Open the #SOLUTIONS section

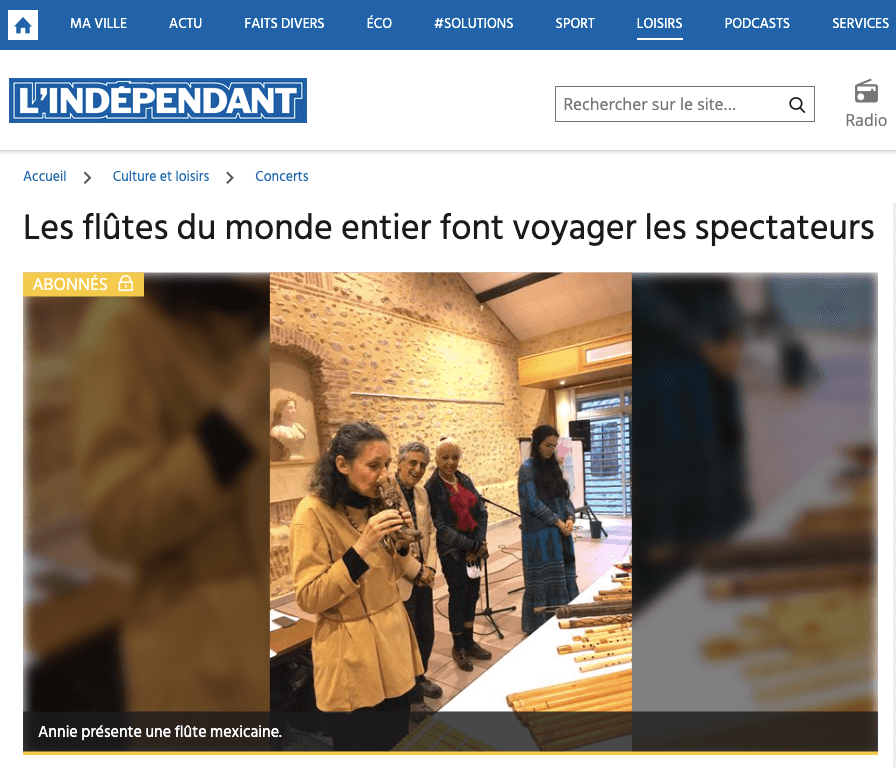(x=473, y=23)
